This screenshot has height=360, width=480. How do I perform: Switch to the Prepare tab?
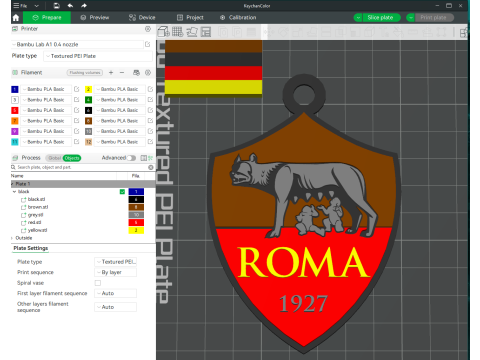[x=47, y=18]
